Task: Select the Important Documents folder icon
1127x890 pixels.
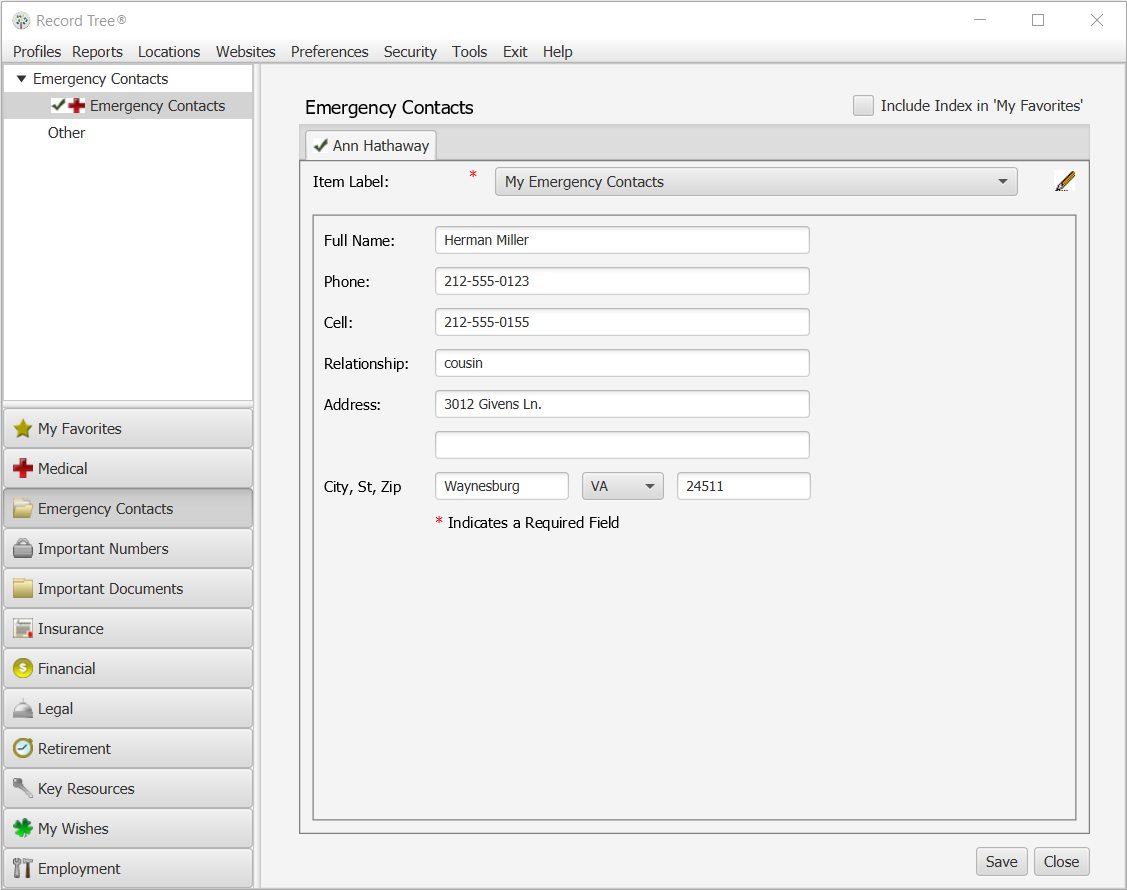Action: (21, 588)
